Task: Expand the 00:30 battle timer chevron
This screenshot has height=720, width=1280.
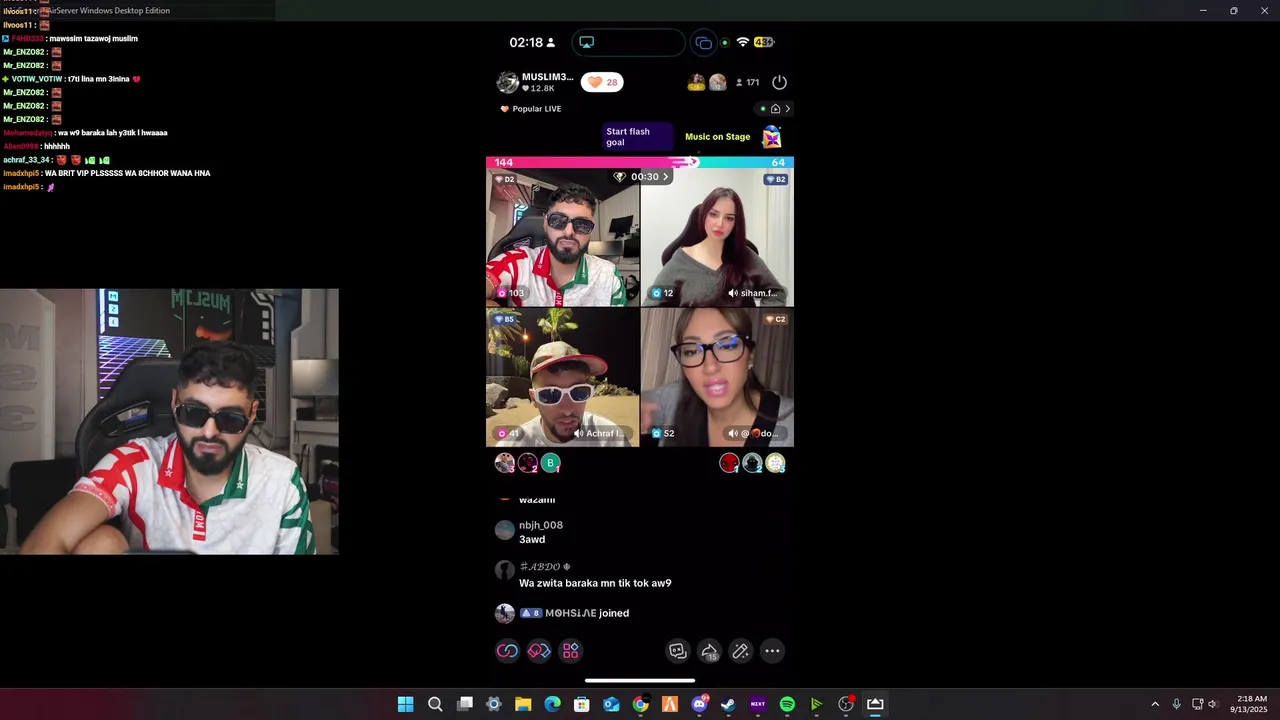Action: click(x=665, y=177)
